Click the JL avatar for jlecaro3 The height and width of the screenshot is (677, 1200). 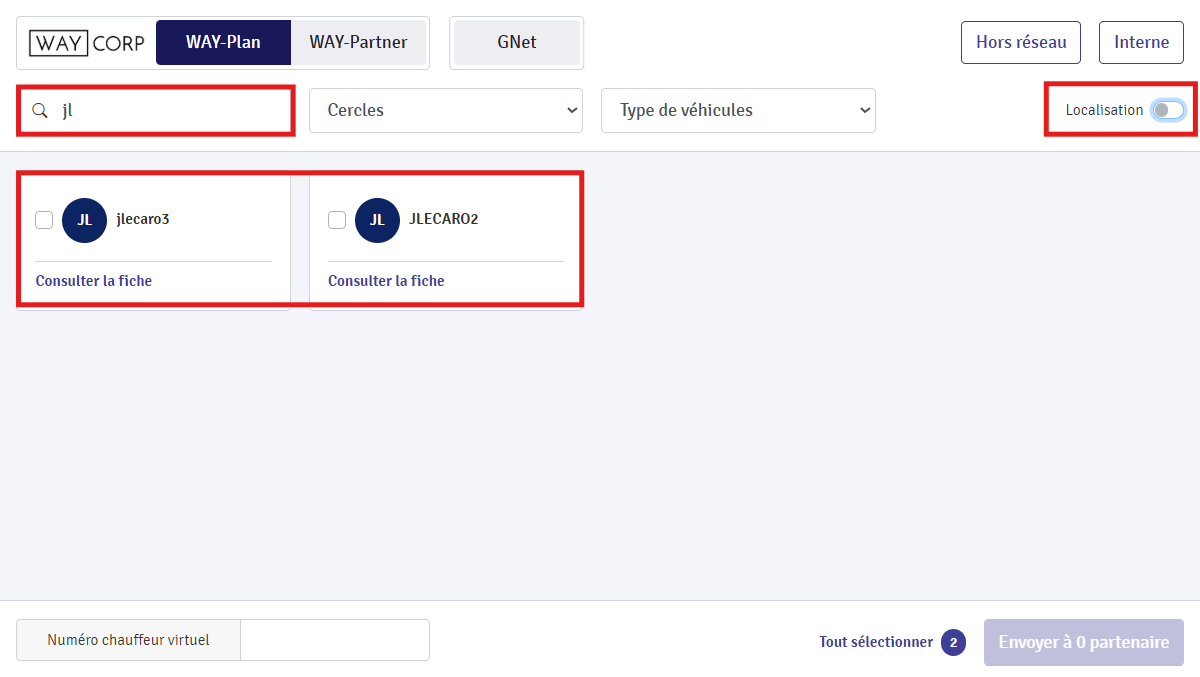pos(84,220)
